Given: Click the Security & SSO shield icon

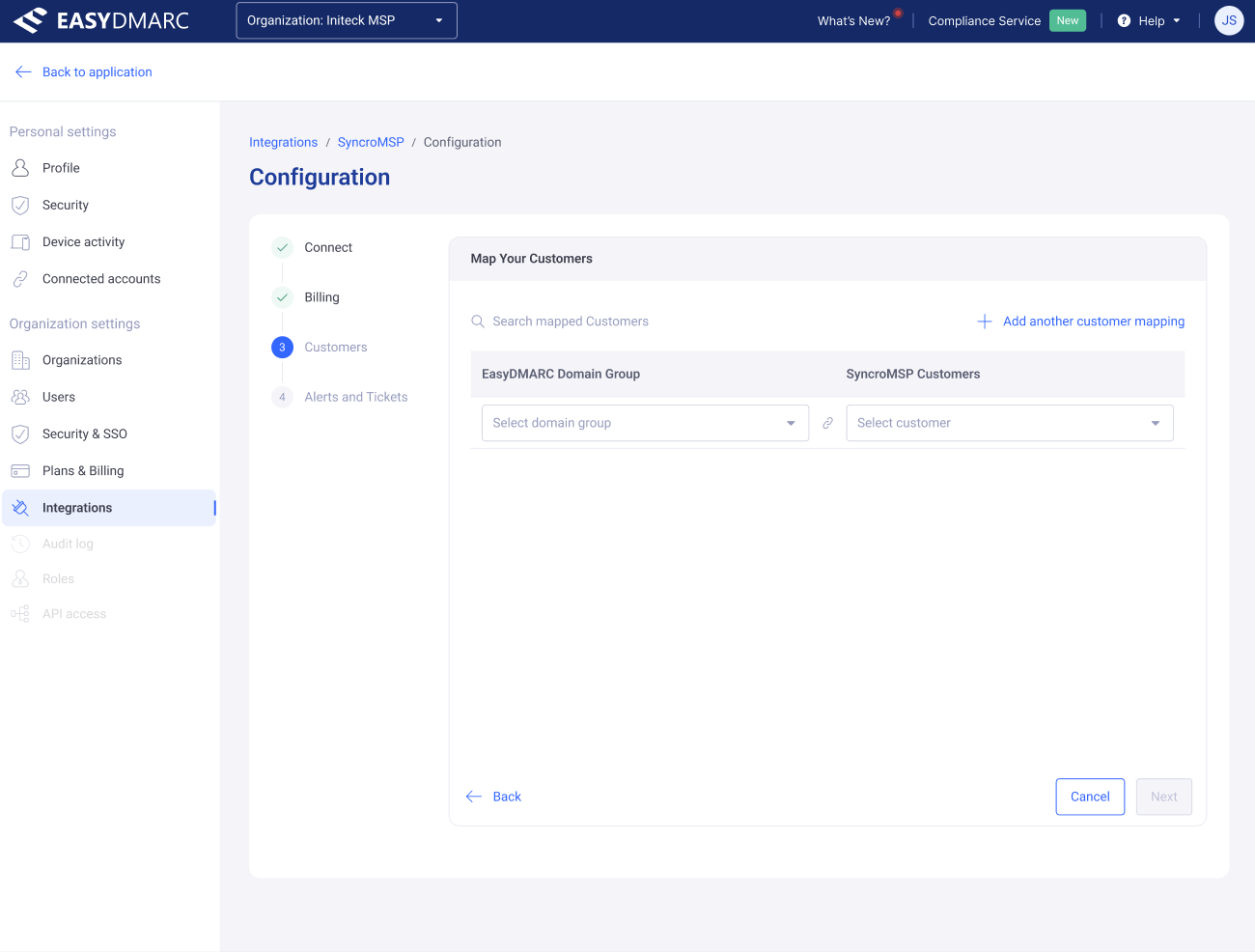Looking at the screenshot, I should 20,434.
